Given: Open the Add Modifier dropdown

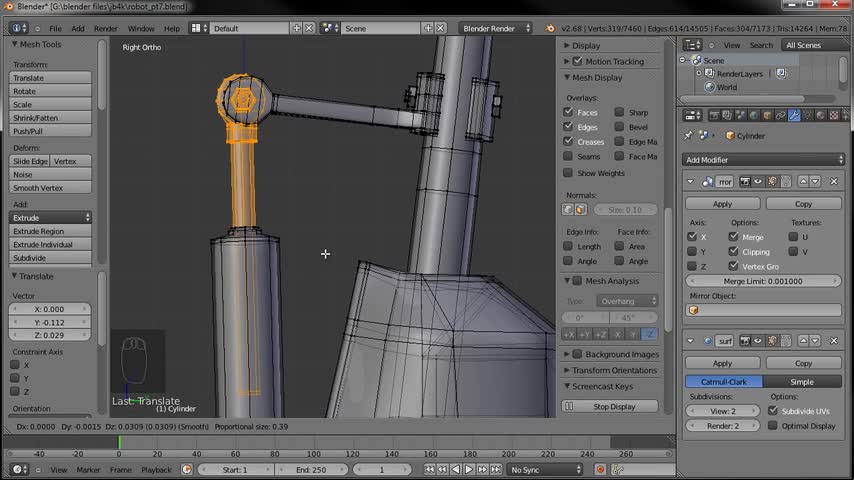Looking at the screenshot, I should (x=764, y=160).
